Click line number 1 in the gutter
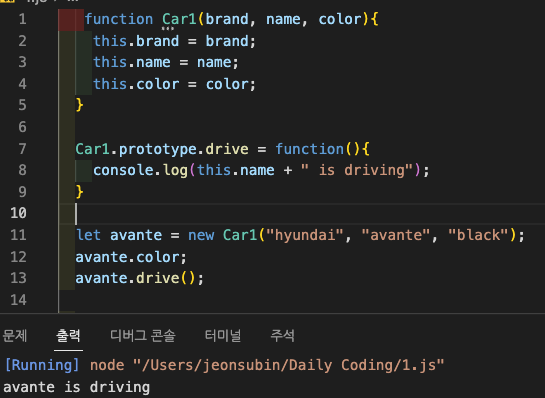The image size is (545, 398). (23, 19)
